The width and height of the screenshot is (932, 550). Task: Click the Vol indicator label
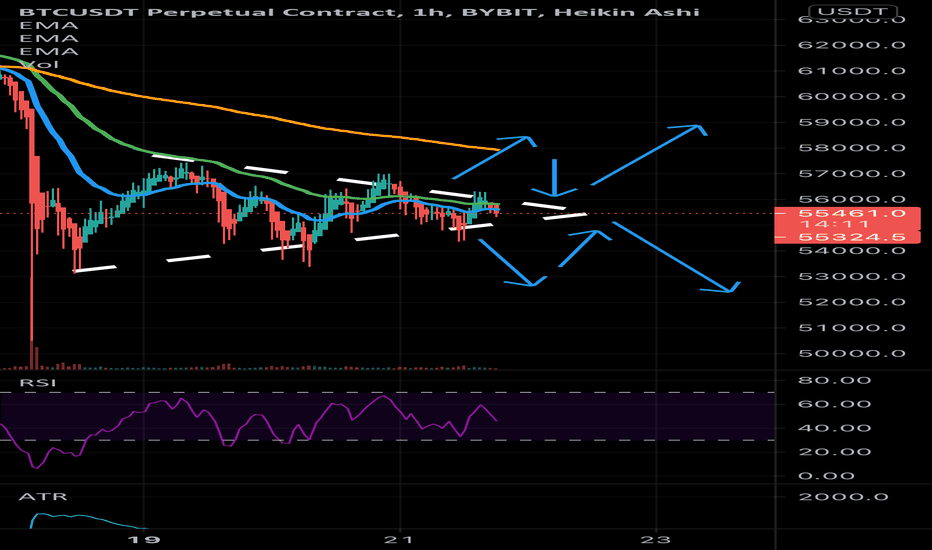coord(39,64)
